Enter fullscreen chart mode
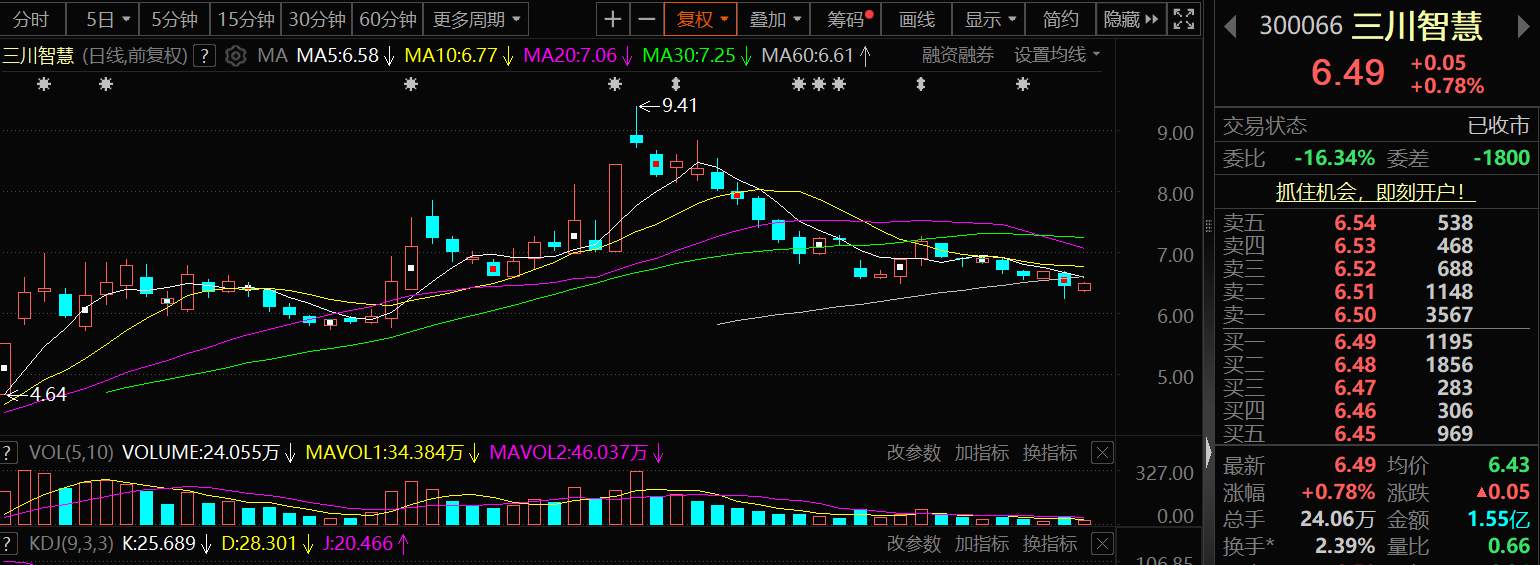Screen dimensions: 1540x565 tap(1184, 19)
